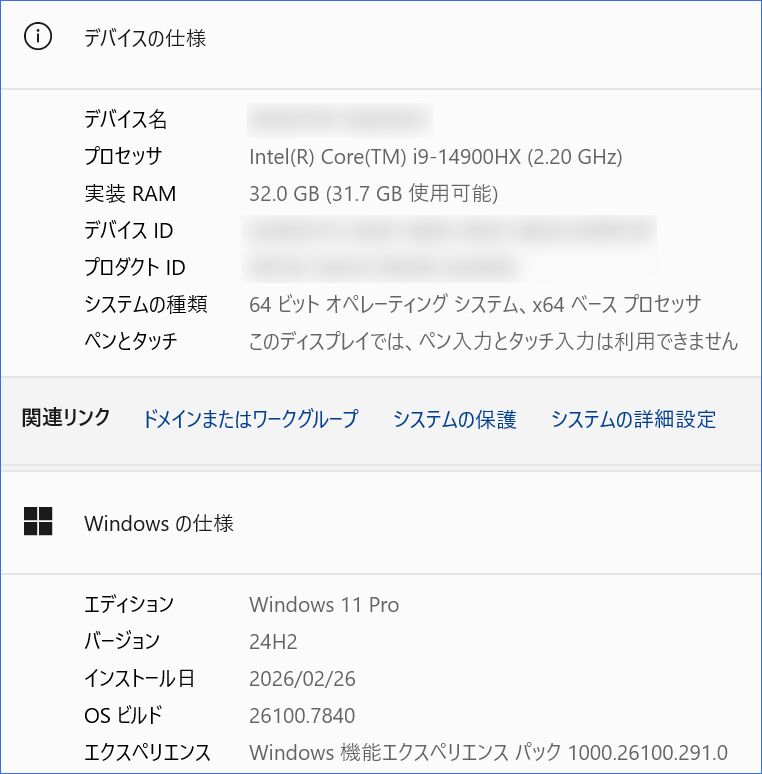762x774 pixels.
Task: Click the 関連リンク label
Action: 66,418
